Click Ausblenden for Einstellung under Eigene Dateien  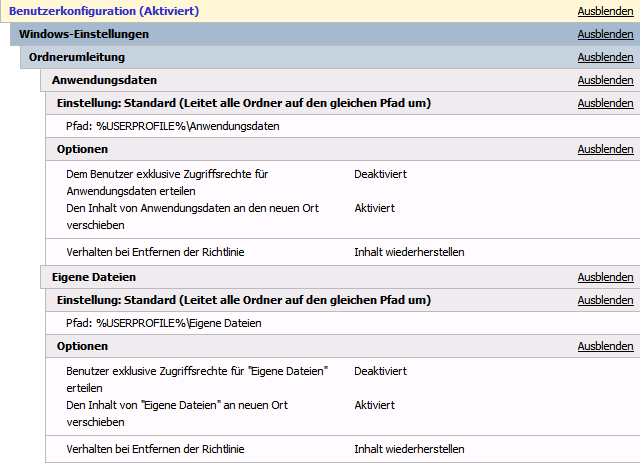[605, 300]
